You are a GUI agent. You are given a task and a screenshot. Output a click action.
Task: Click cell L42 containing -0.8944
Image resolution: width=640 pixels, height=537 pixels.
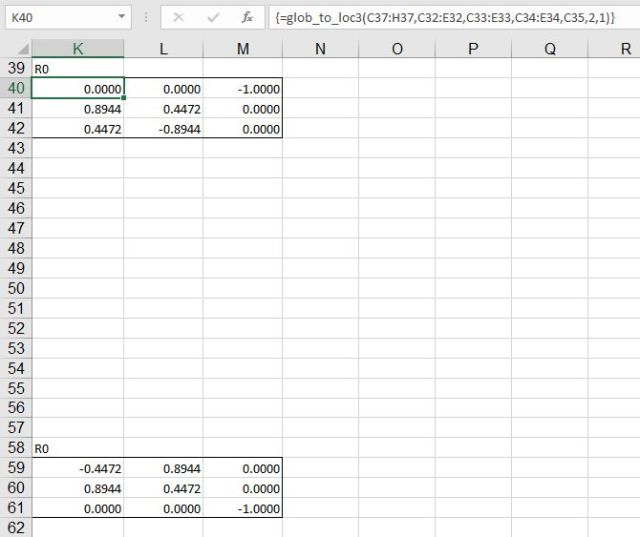pyautogui.click(x=163, y=128)
